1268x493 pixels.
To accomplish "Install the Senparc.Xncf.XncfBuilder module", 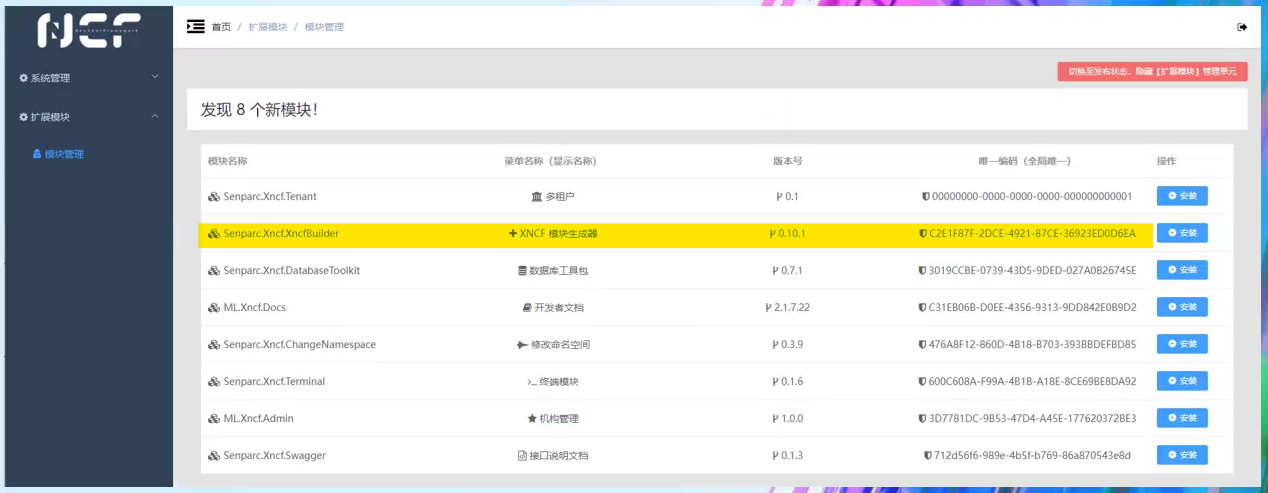I will click(x=1182, y=233).
